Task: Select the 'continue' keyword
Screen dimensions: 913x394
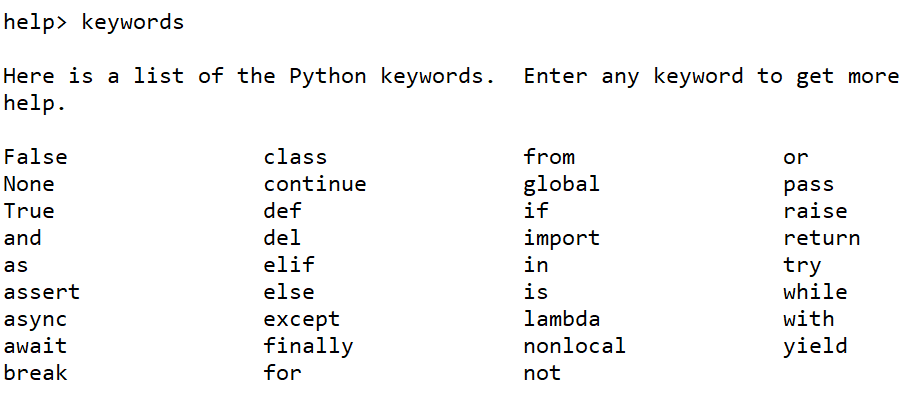Action: tap(315, 184)
